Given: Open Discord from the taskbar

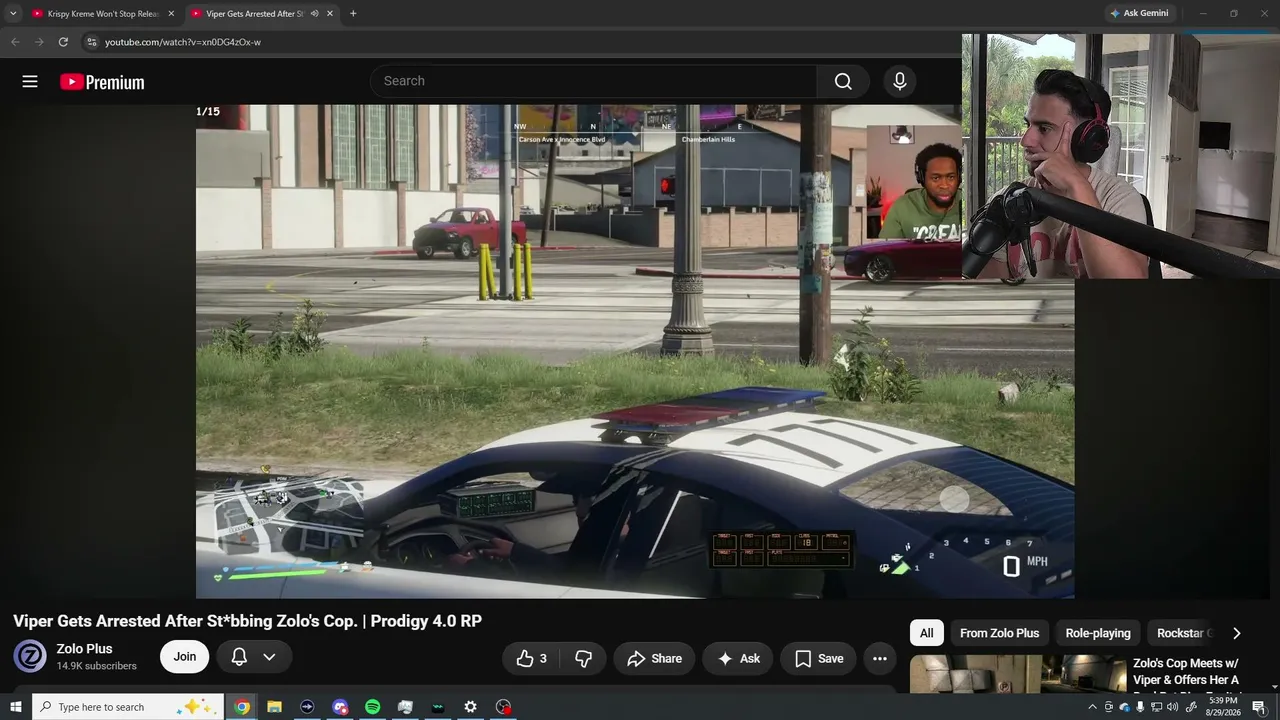Looking at the screenshot, I should (340, 707).
